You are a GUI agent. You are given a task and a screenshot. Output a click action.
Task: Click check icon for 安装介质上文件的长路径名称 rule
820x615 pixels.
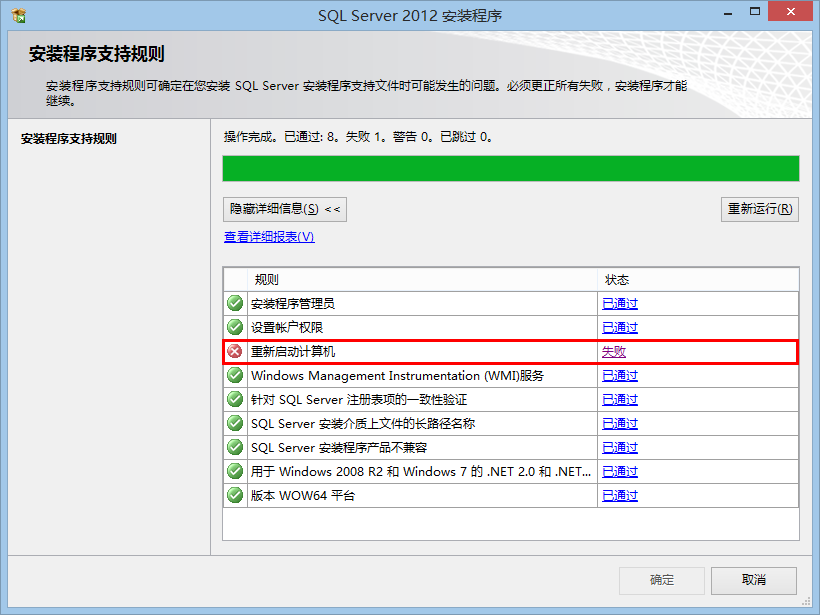coord(235,424)
